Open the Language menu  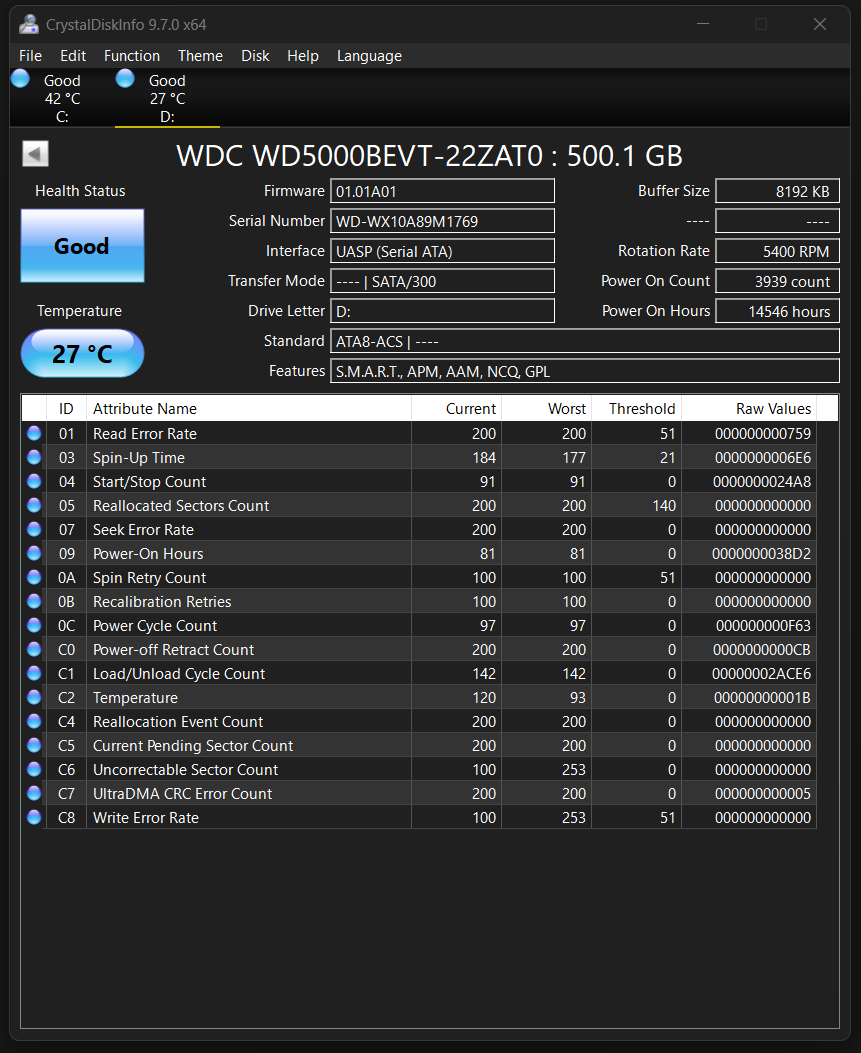(x=369, y=56)
